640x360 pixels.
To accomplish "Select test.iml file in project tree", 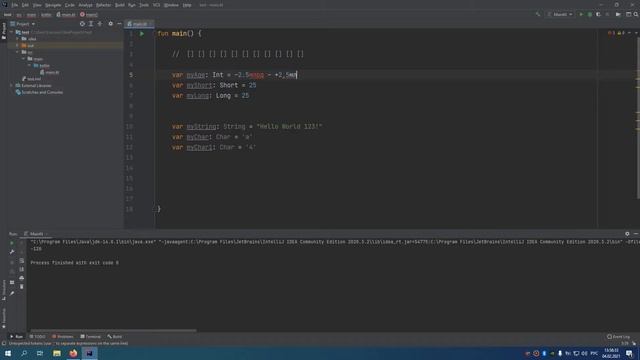I will (31, 79).
